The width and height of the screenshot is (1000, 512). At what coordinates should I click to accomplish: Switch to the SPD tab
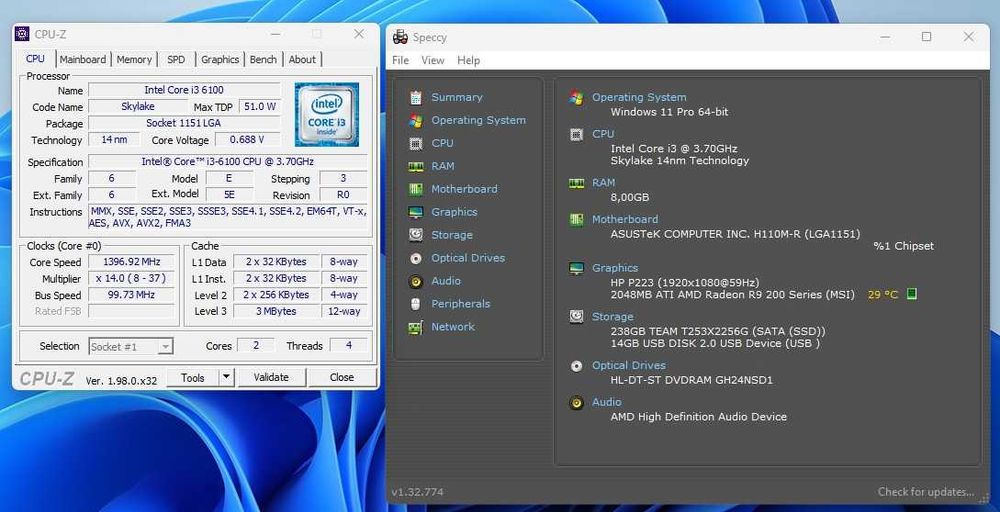176,59
